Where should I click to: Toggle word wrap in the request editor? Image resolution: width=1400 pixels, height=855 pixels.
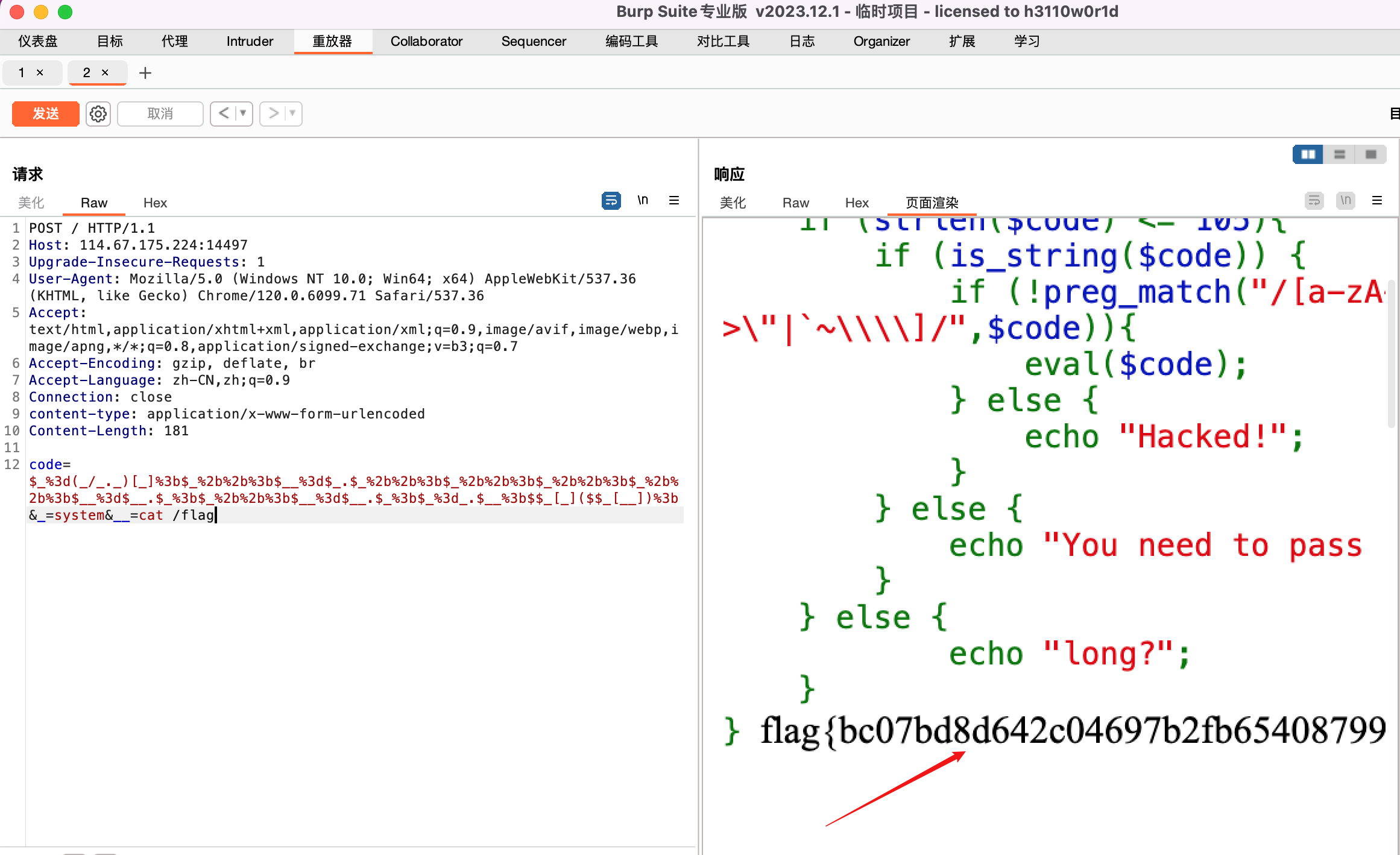(x=610, y=200)
